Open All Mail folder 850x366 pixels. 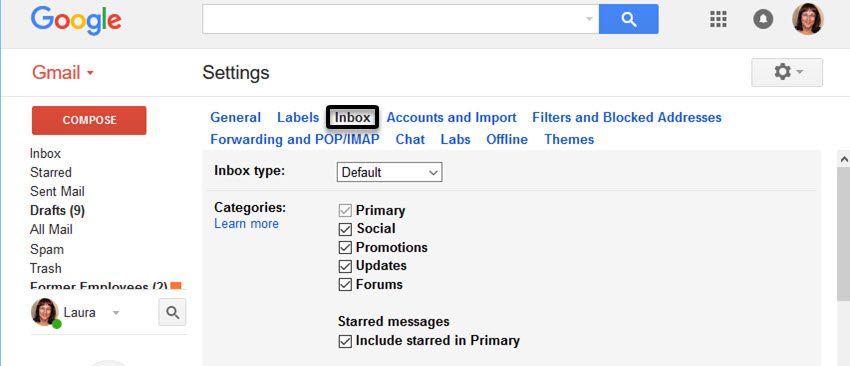[x=51, y=230]
